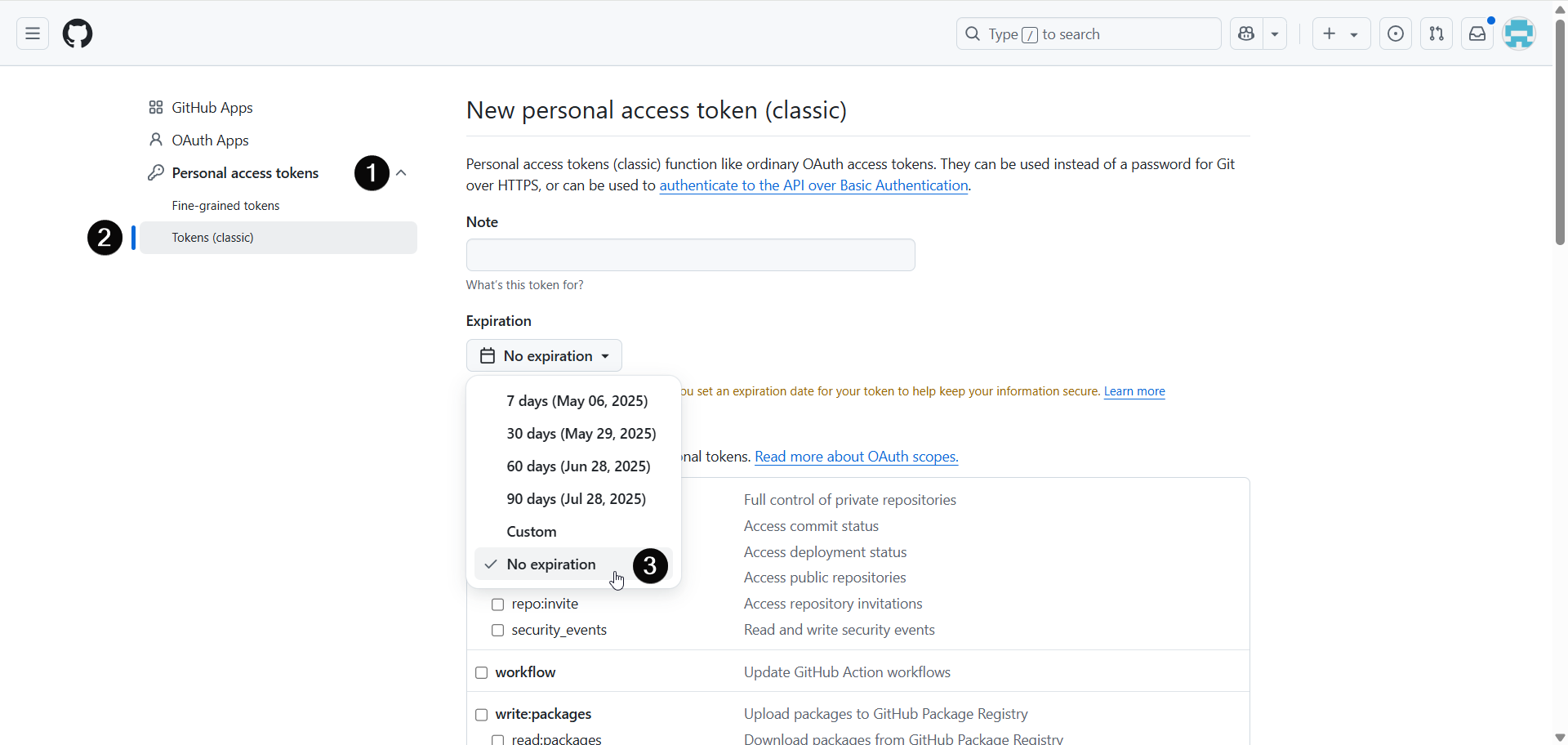
Task: Select 30 days (May 29, 2025) expiration
Action: click(x=581, y=433)
